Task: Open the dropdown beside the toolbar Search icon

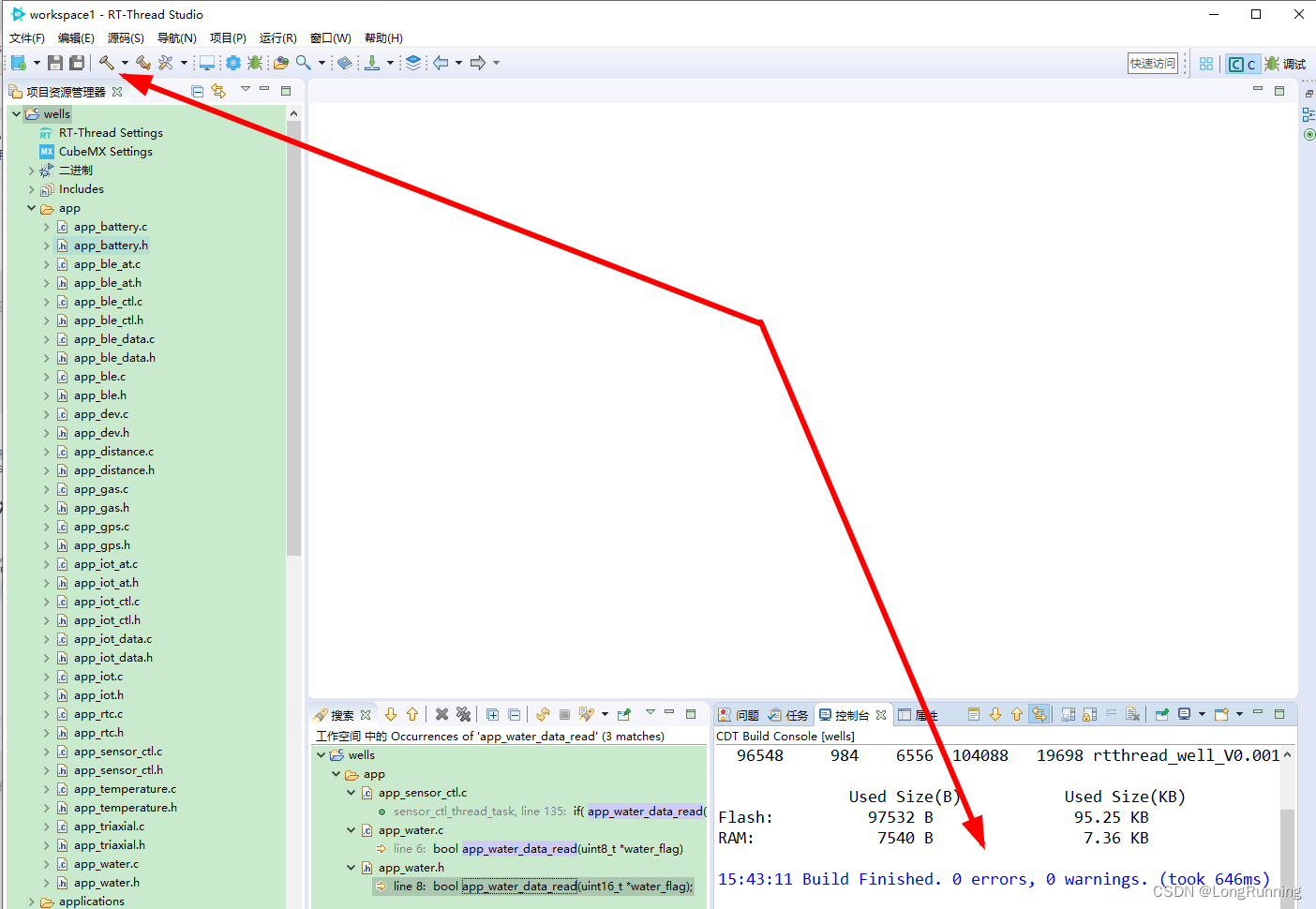Action: pos(322,63)
